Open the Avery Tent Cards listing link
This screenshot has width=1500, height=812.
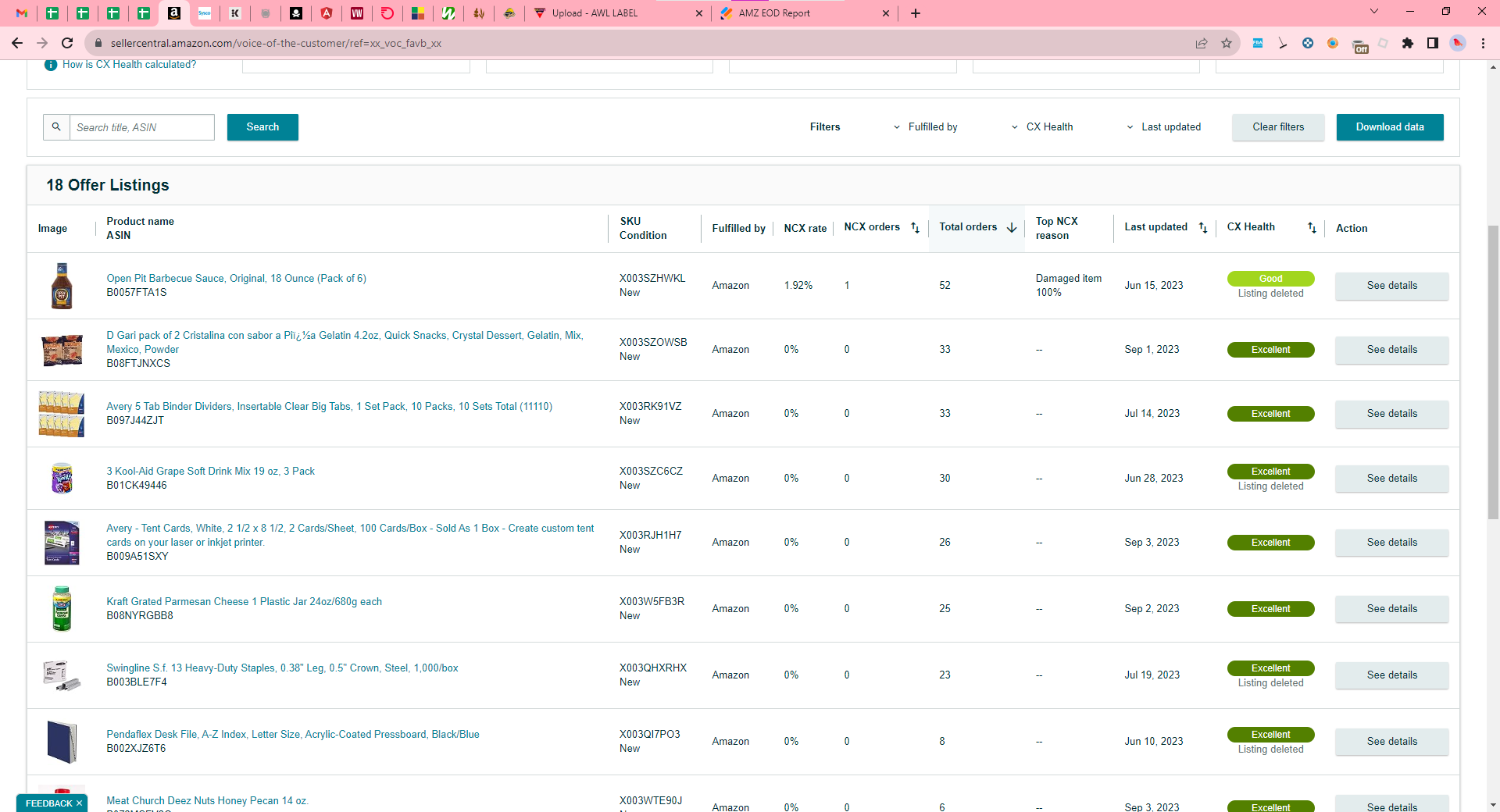coord(350,535)
